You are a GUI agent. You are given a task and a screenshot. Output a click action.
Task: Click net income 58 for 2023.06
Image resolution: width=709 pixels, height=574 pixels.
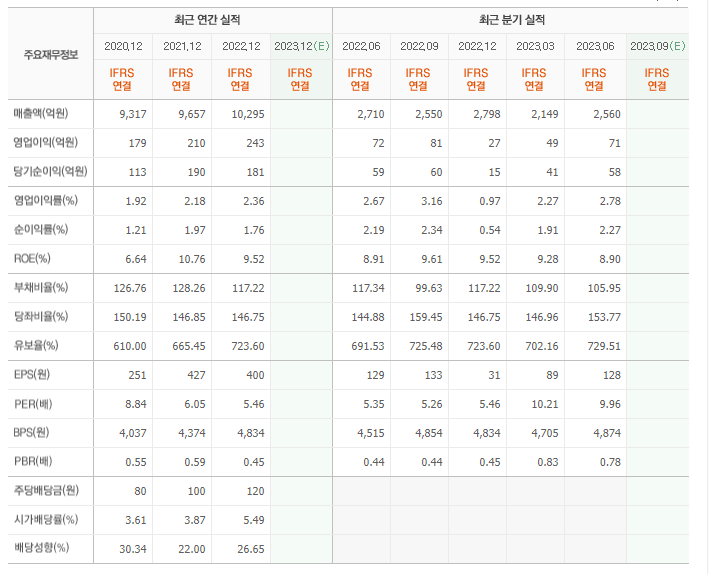tap(614, 172)
